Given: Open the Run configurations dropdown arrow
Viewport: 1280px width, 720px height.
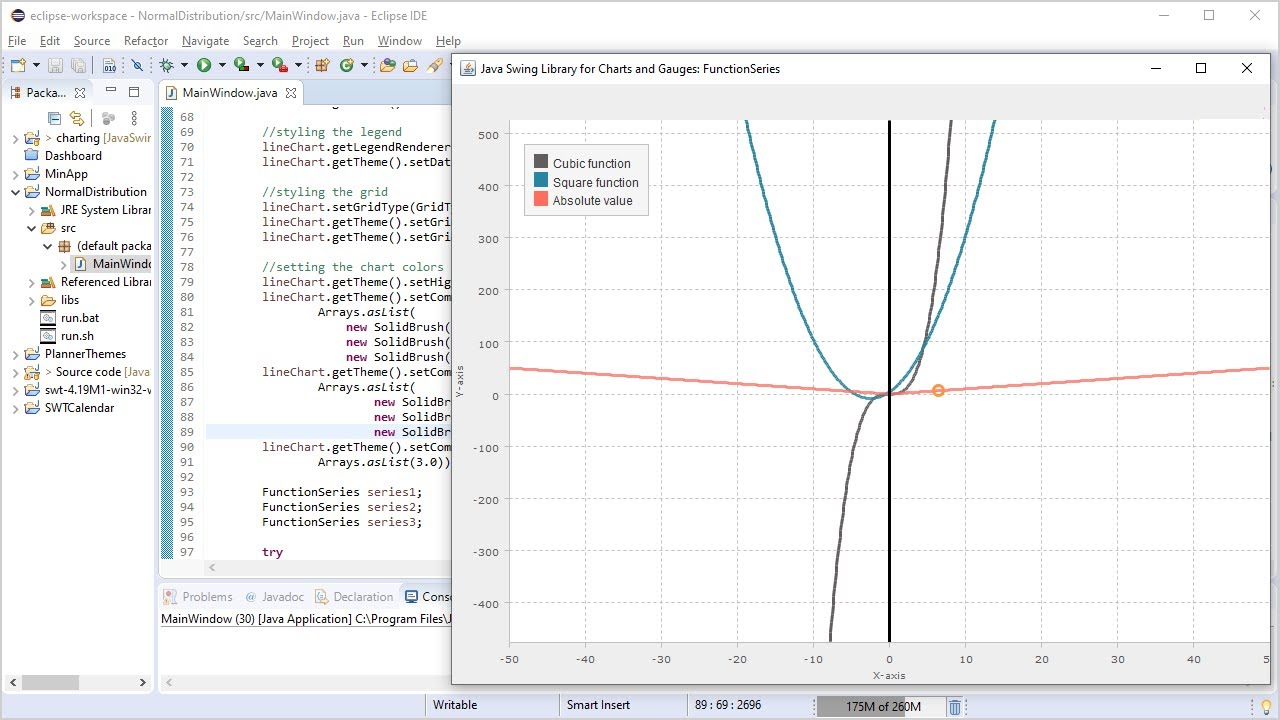Looking at the screenshot, I should pos(222,65).
